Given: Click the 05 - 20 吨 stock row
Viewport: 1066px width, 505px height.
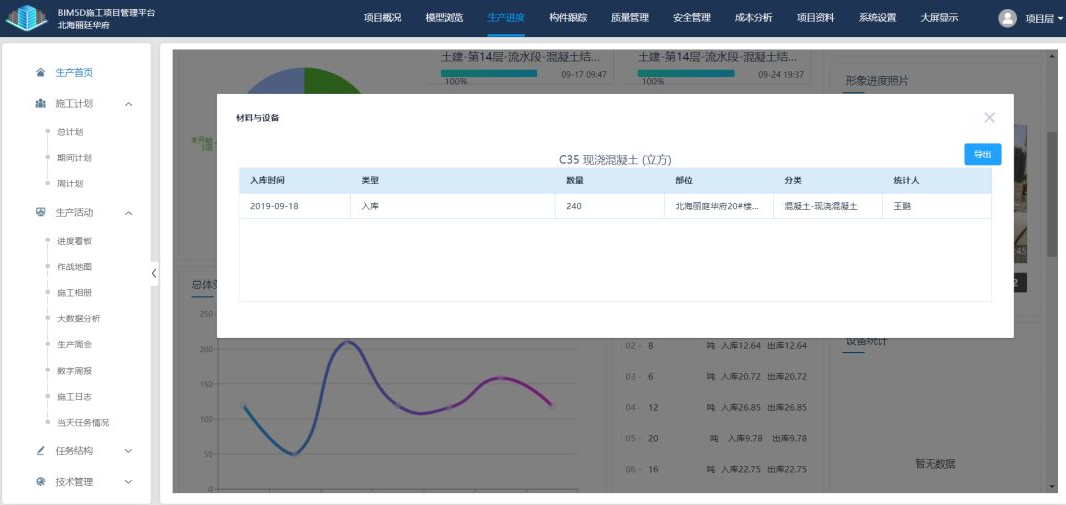Looking at the screenshot, I should click(716, 438).
